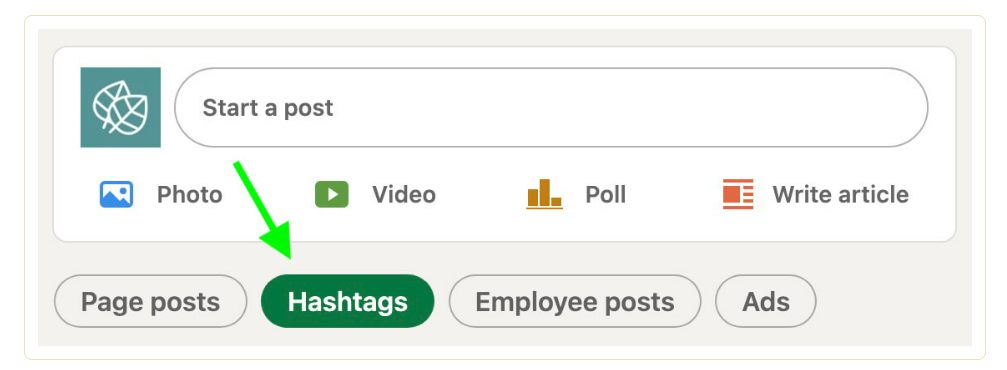Click the green arrow annotation graphic

(264, 210)
